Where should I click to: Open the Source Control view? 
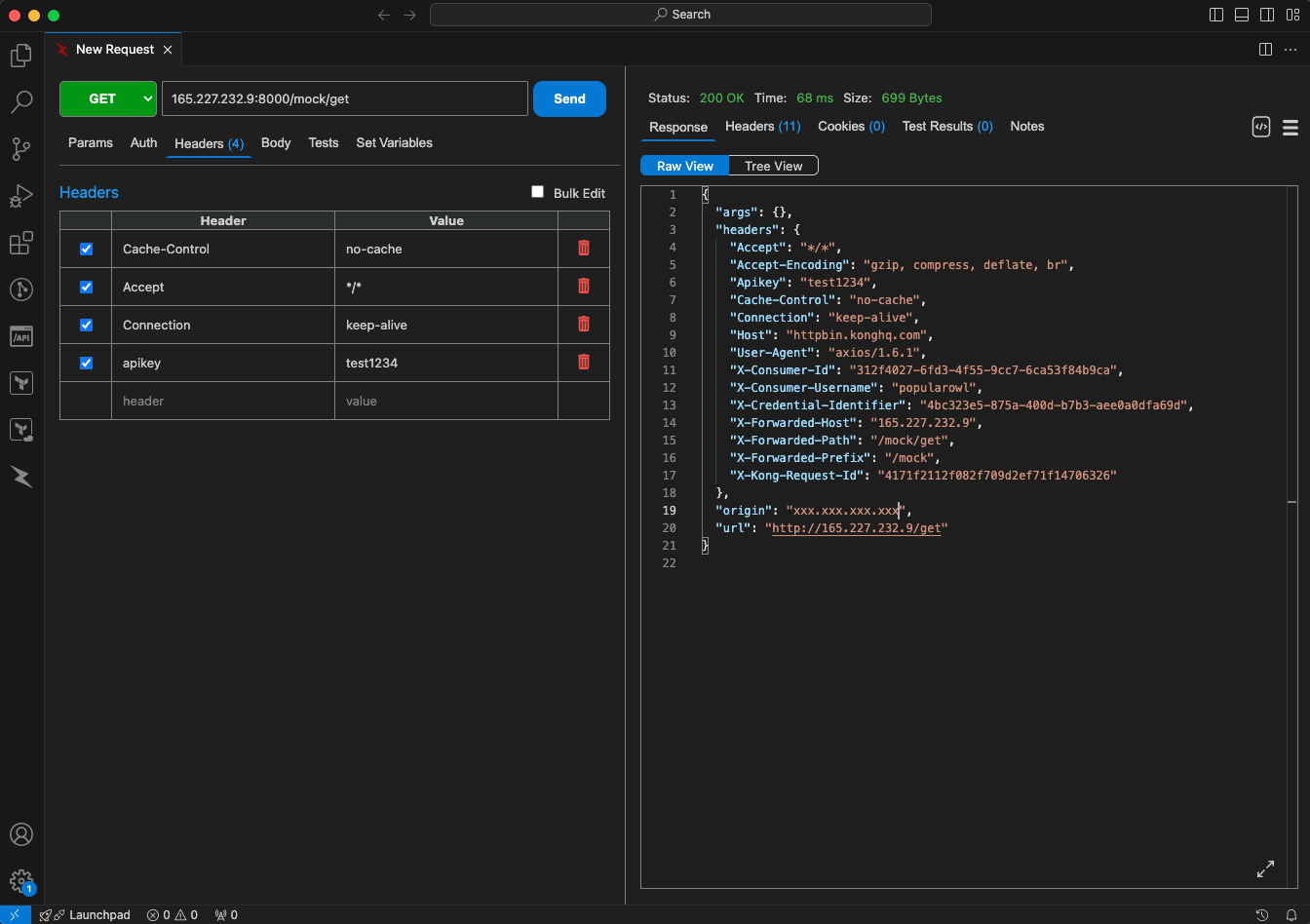21,149
